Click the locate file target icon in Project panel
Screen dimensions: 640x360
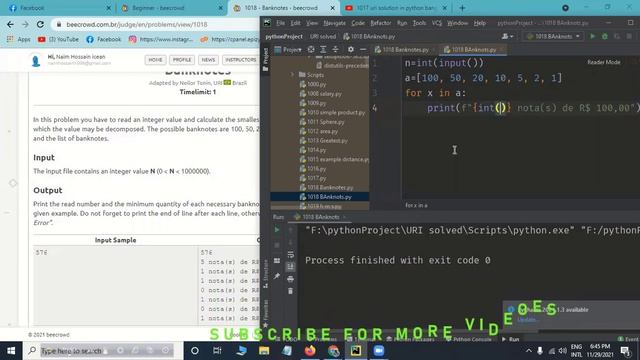[311, 49]
